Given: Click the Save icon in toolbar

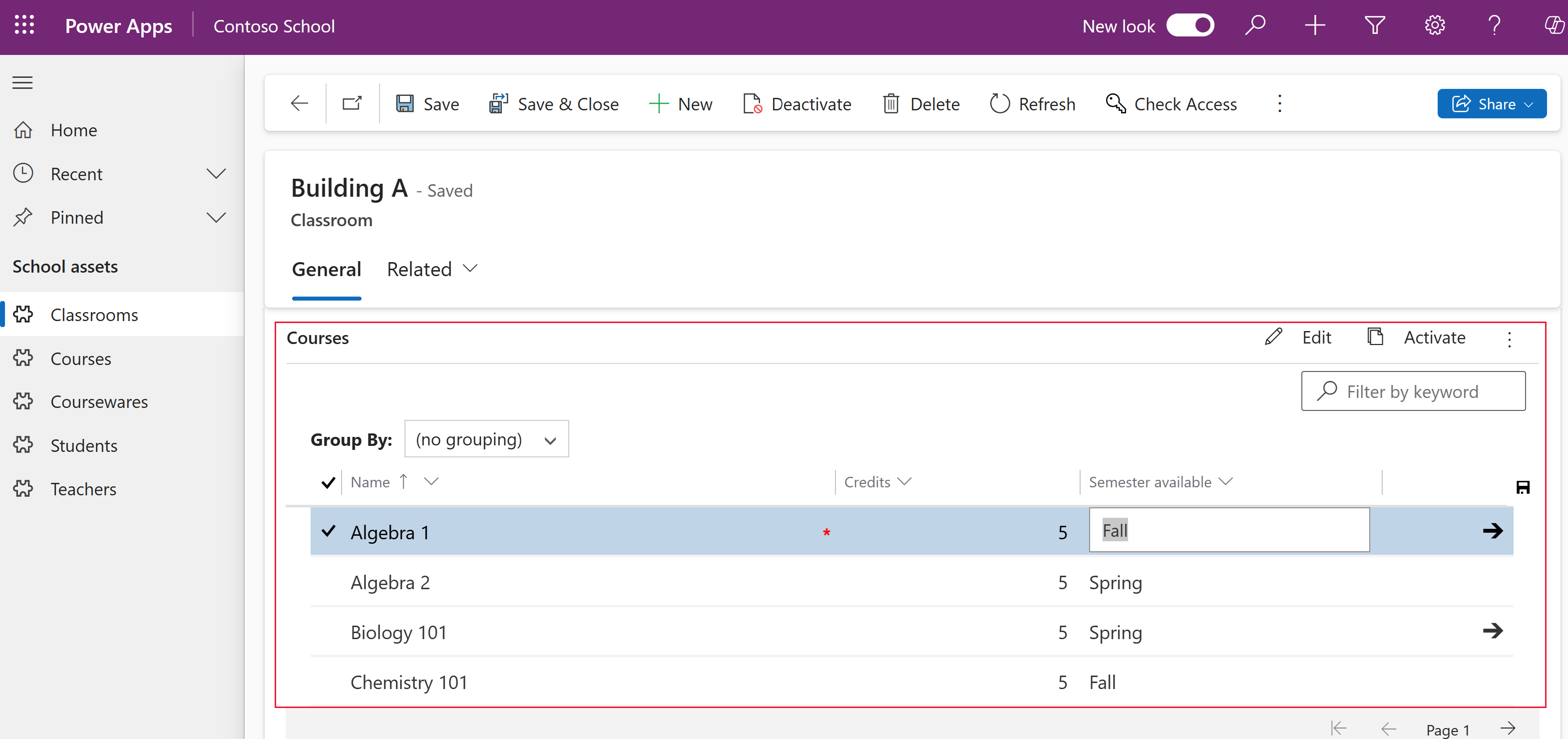Looking at the screenshot, I should [x=405, y=102].
